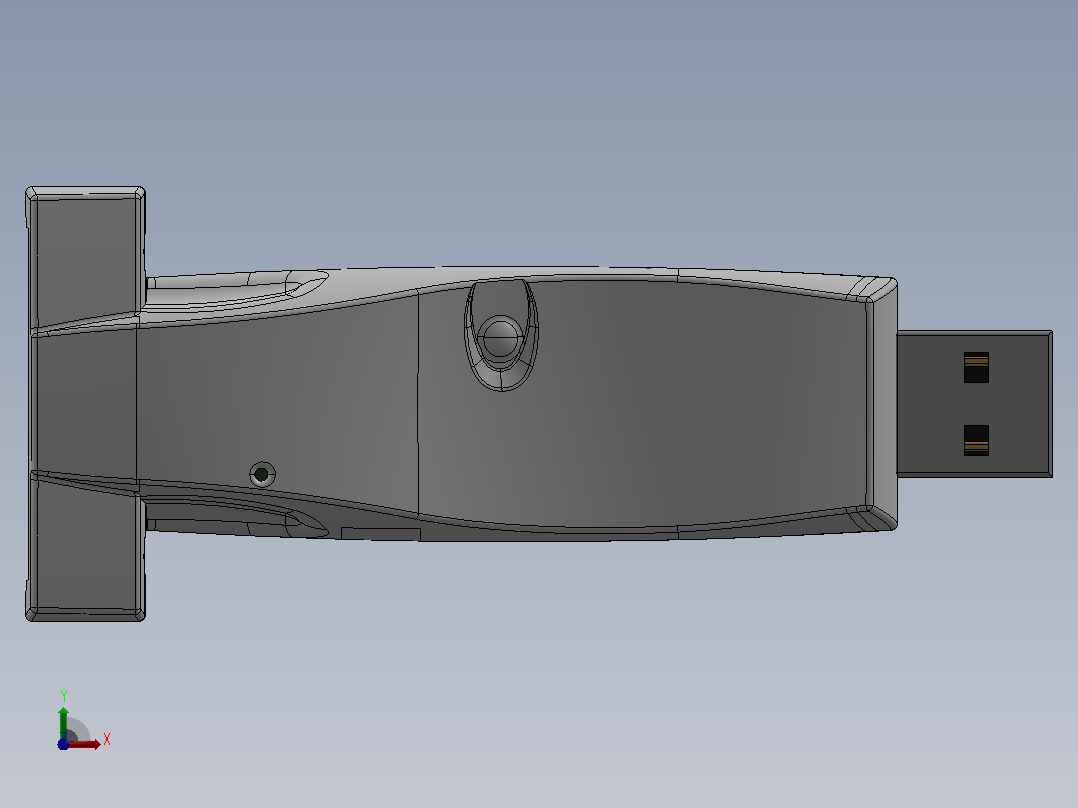Select the oval slider button on the drive body
Image resolution: width=1078 pixels, height=808 pixels.
[x=501, y=335]
